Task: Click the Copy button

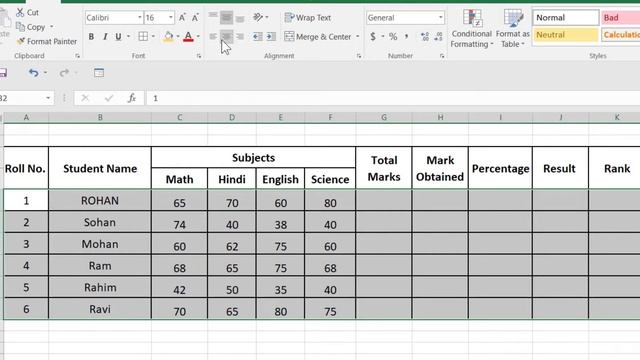Action: pos(31,27)
